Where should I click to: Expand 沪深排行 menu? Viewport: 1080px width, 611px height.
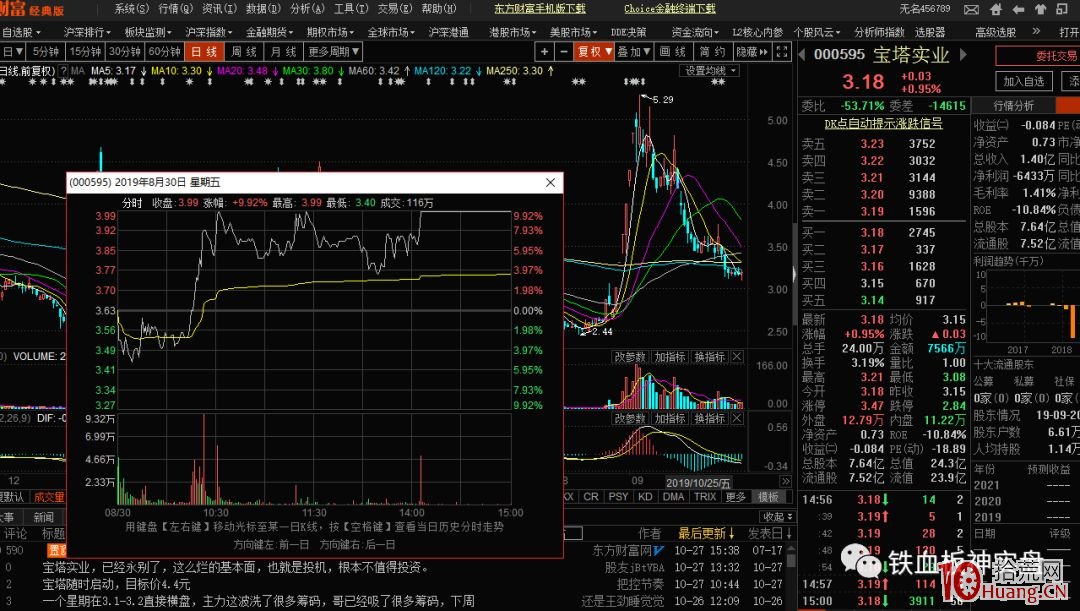tap(87, 32)
